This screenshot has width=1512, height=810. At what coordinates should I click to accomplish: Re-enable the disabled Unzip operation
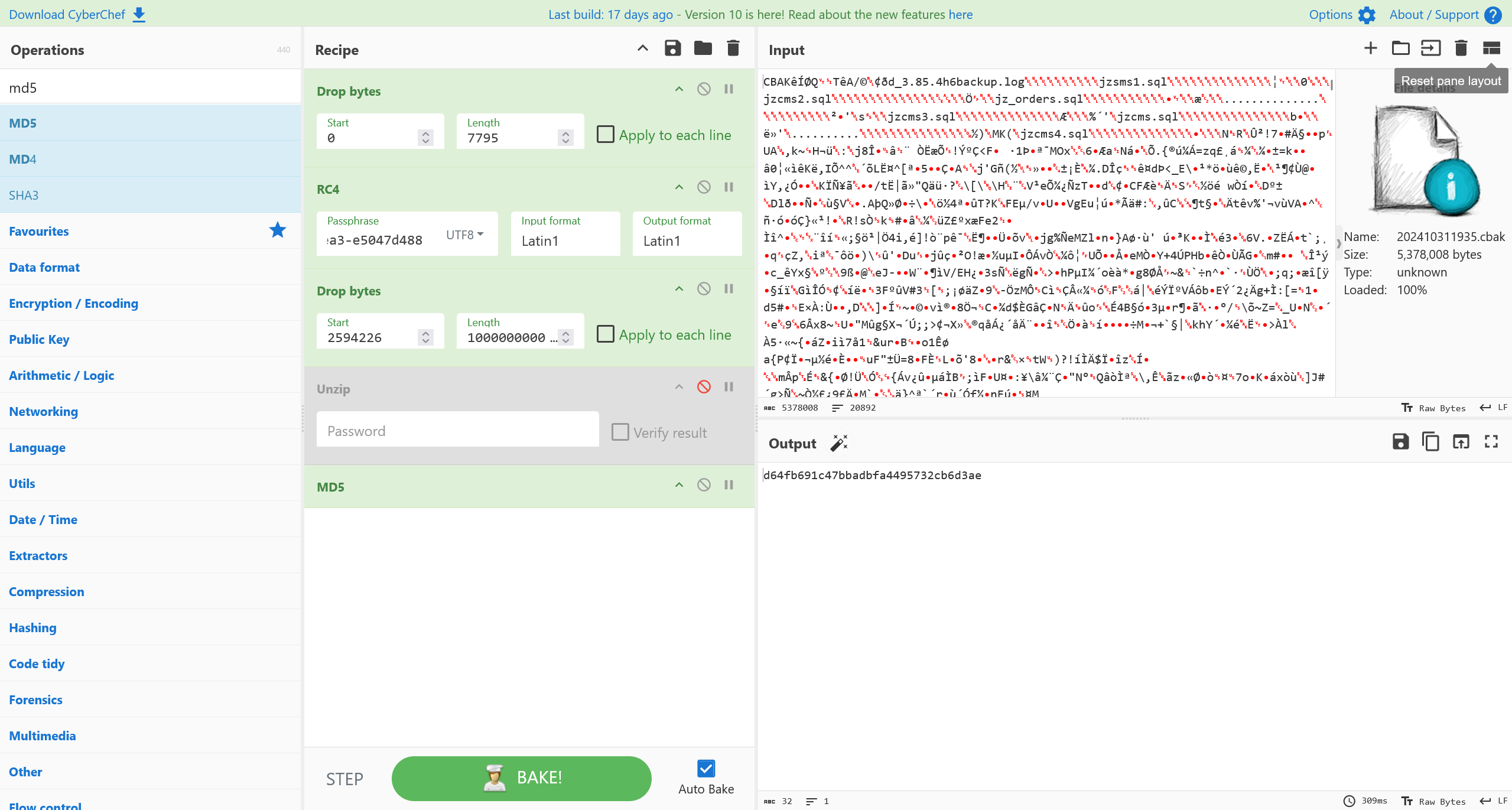[x=703, y=387]
